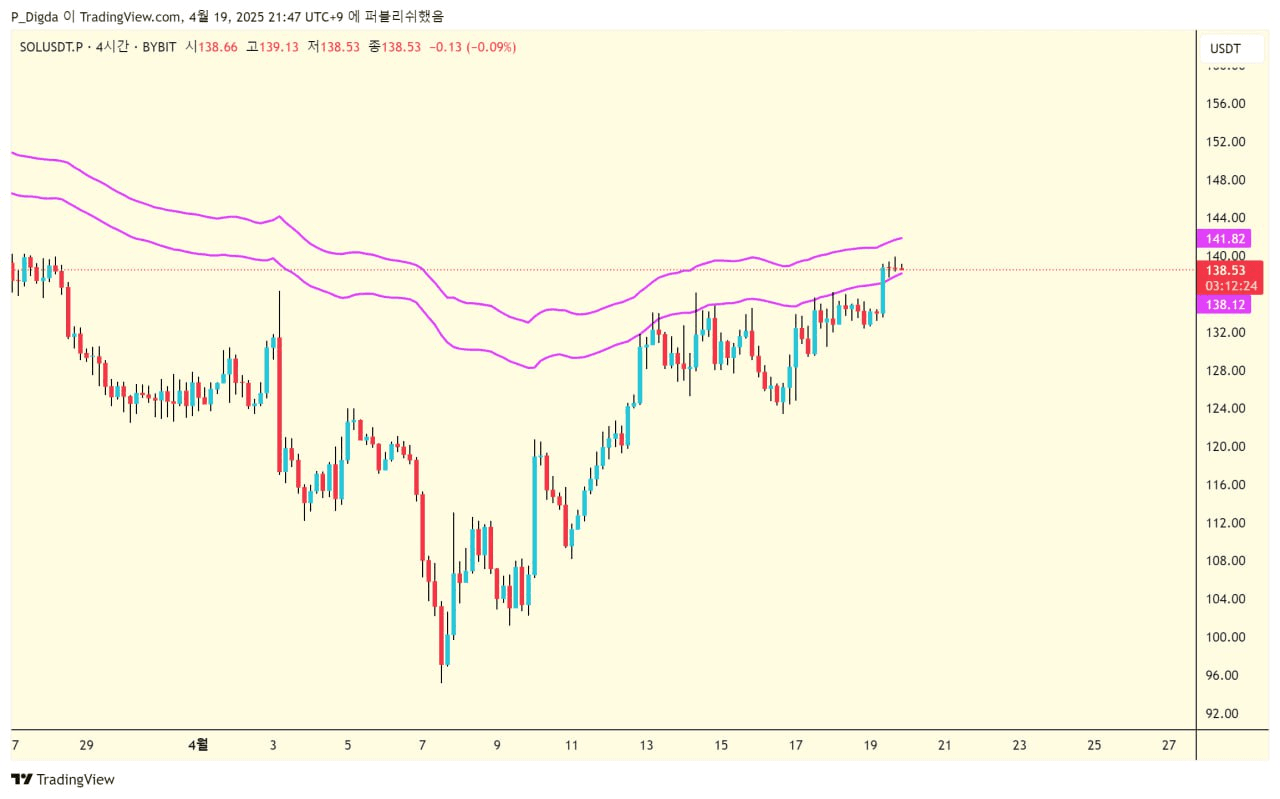The width and height of the screenshot is (1280, 799).
Task: Click the purple 141.82 price tag
Action: 1225,238
